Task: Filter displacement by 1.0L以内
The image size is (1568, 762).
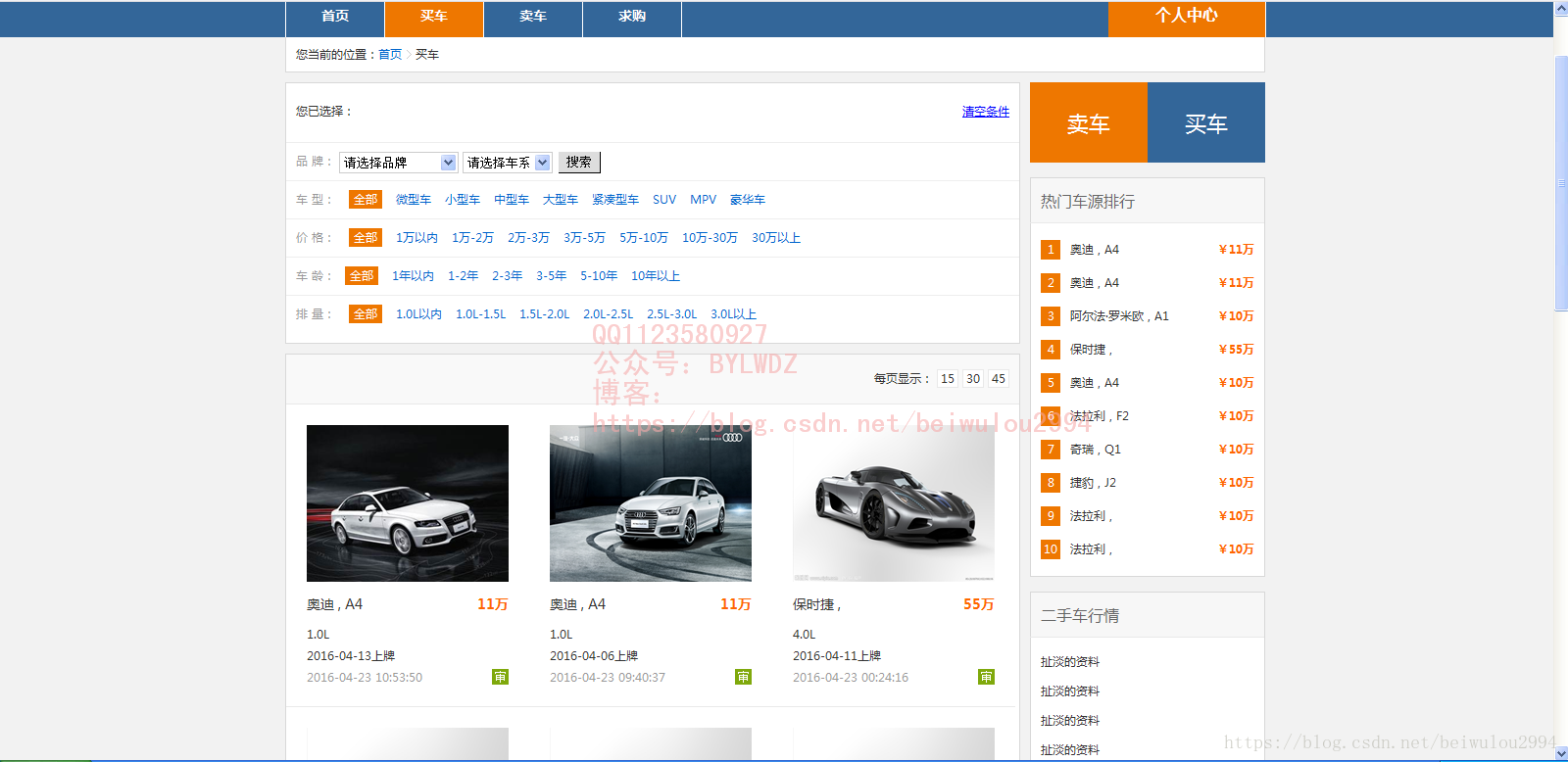Action: (419, 314)
